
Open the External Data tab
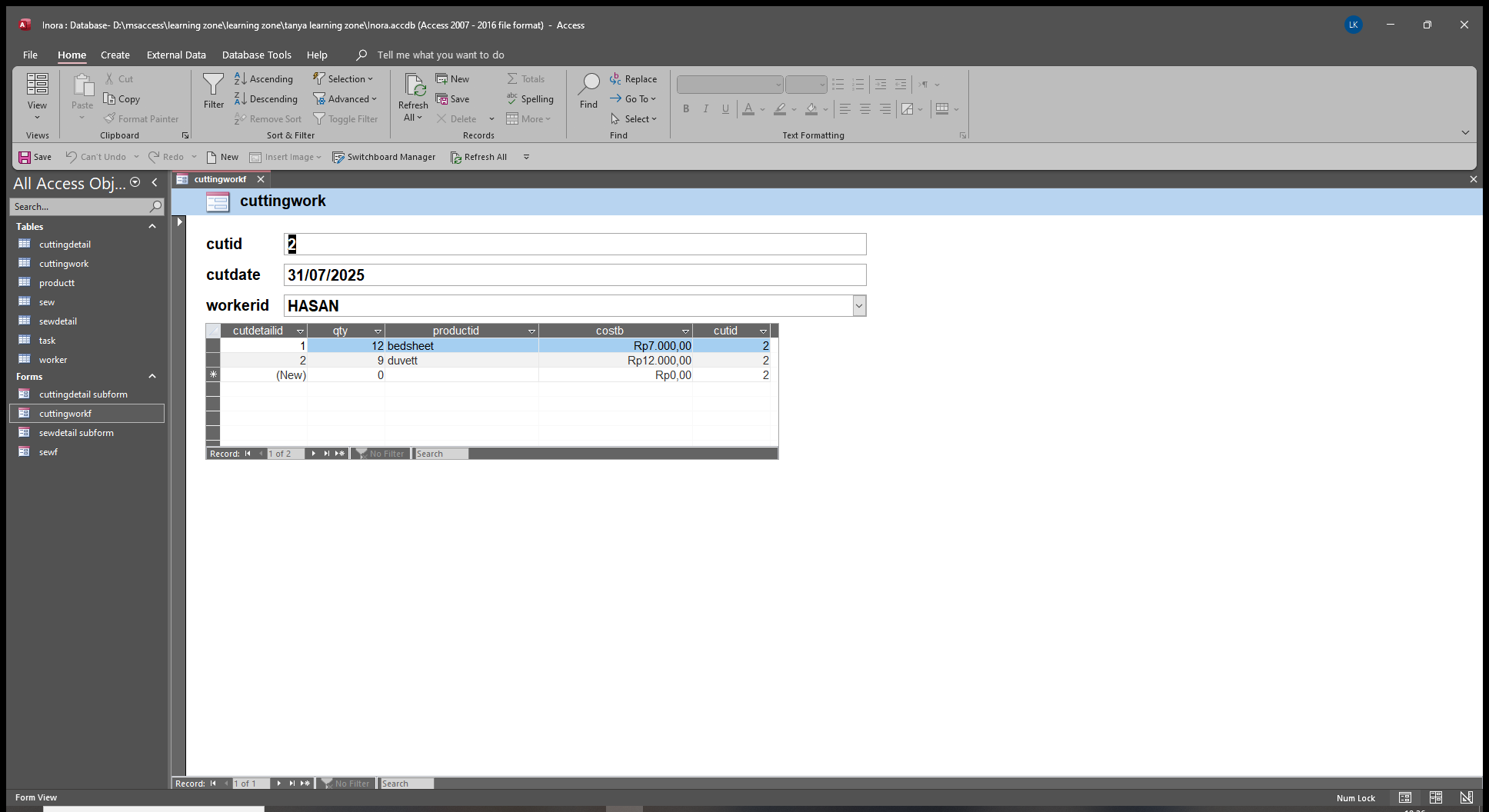(176, 55)
